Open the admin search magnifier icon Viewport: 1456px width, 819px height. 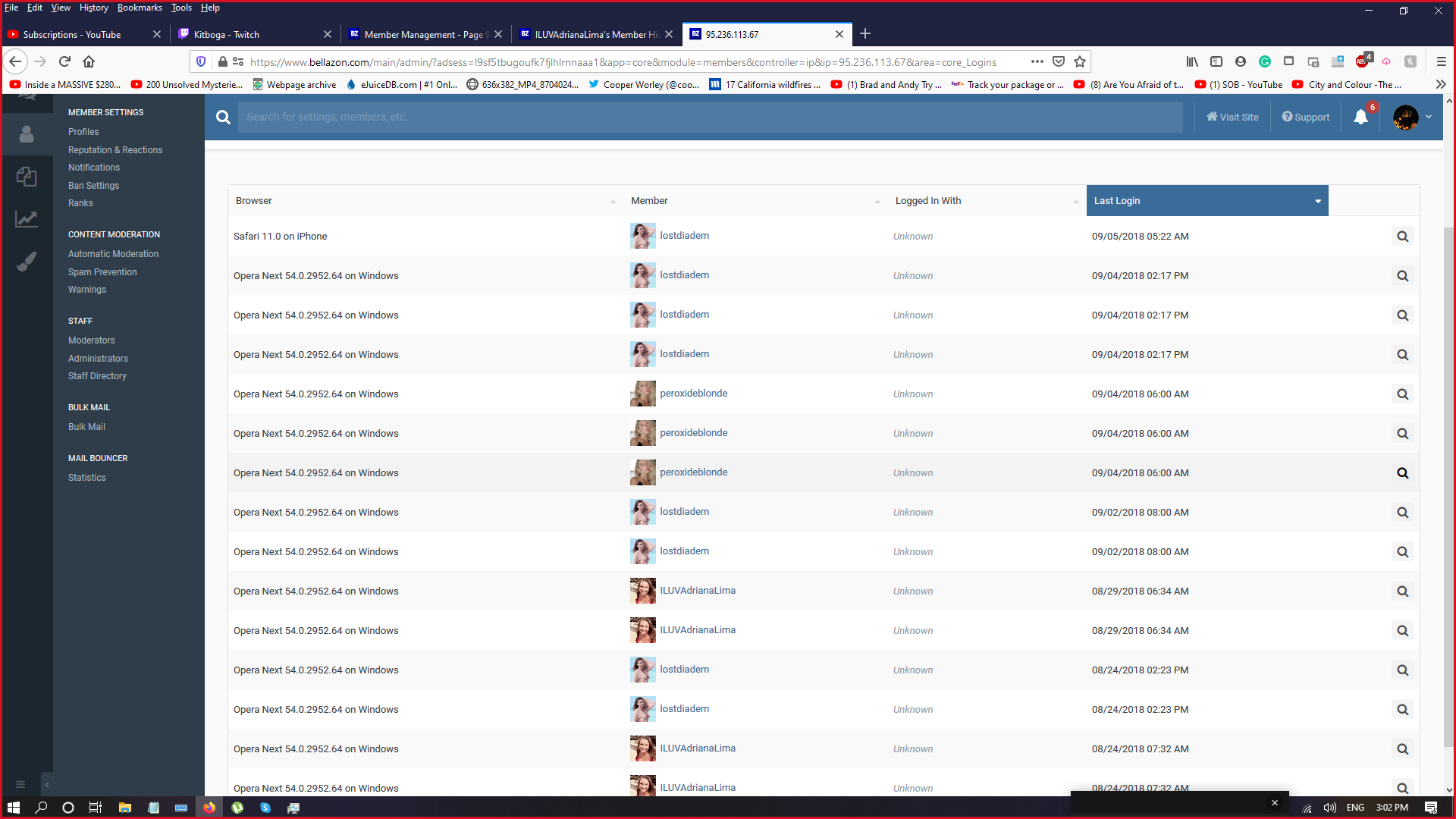pyautogui.click(x=223, y=117)
